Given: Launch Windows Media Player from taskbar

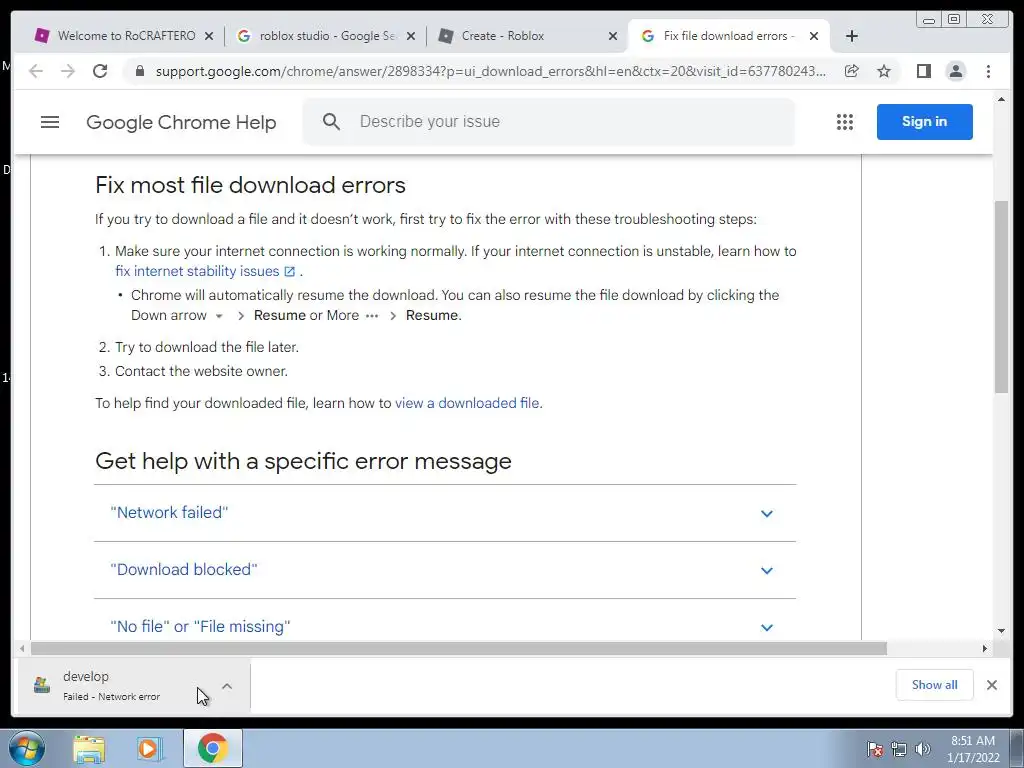Looking at the screenshot, I should coord(150,749).
